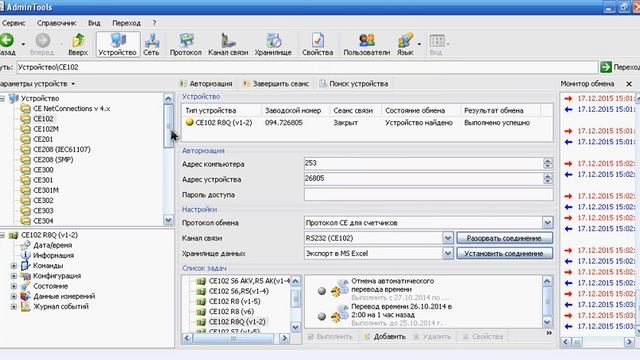
Task: Expand the Конфигурация tree node
Action: click(13, 276)
